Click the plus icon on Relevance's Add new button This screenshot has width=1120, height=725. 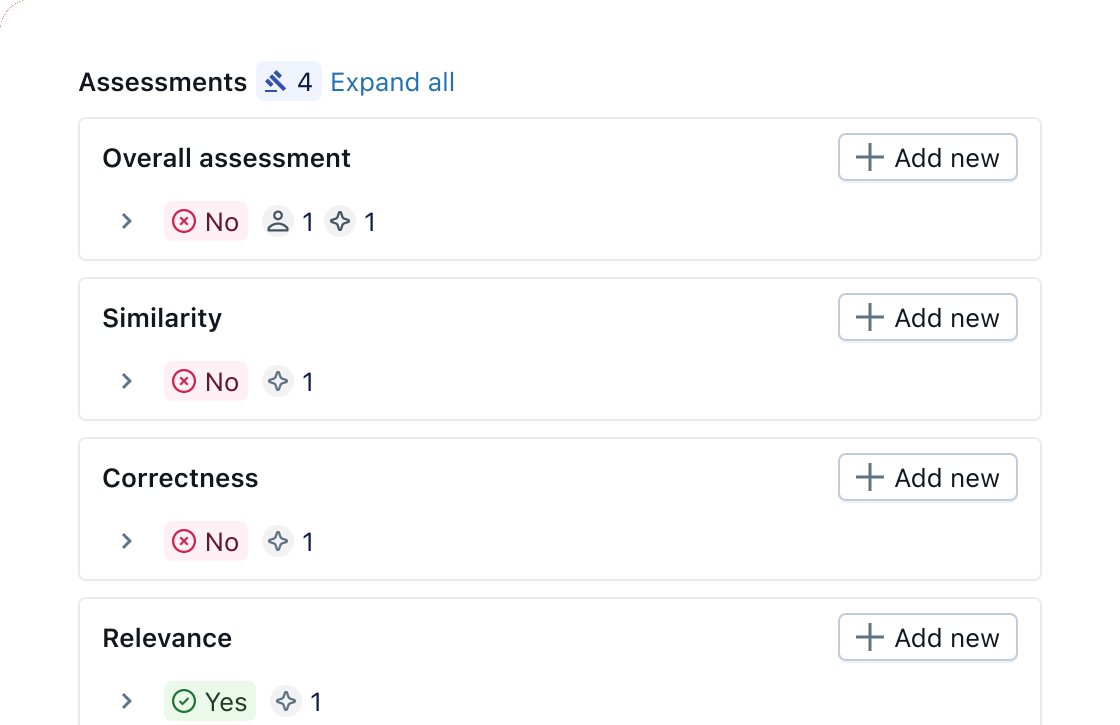869,637
